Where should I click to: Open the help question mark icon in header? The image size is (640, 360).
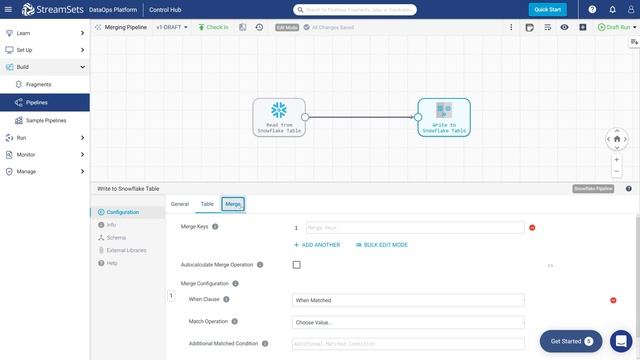point(592,9)
